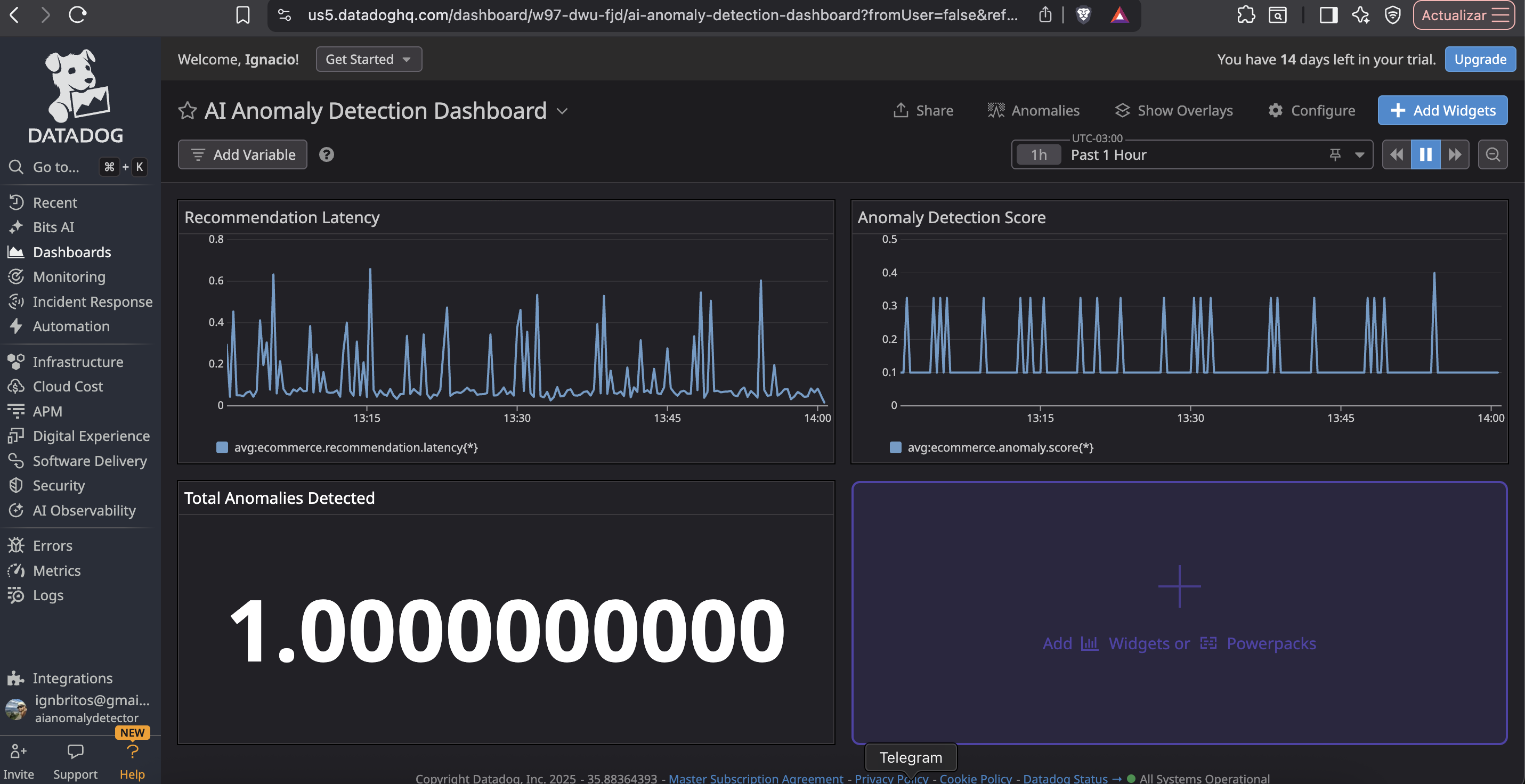The image size is (1525, 784).
Task: Click the Add Widgets button
Action: pos(1442,111)
